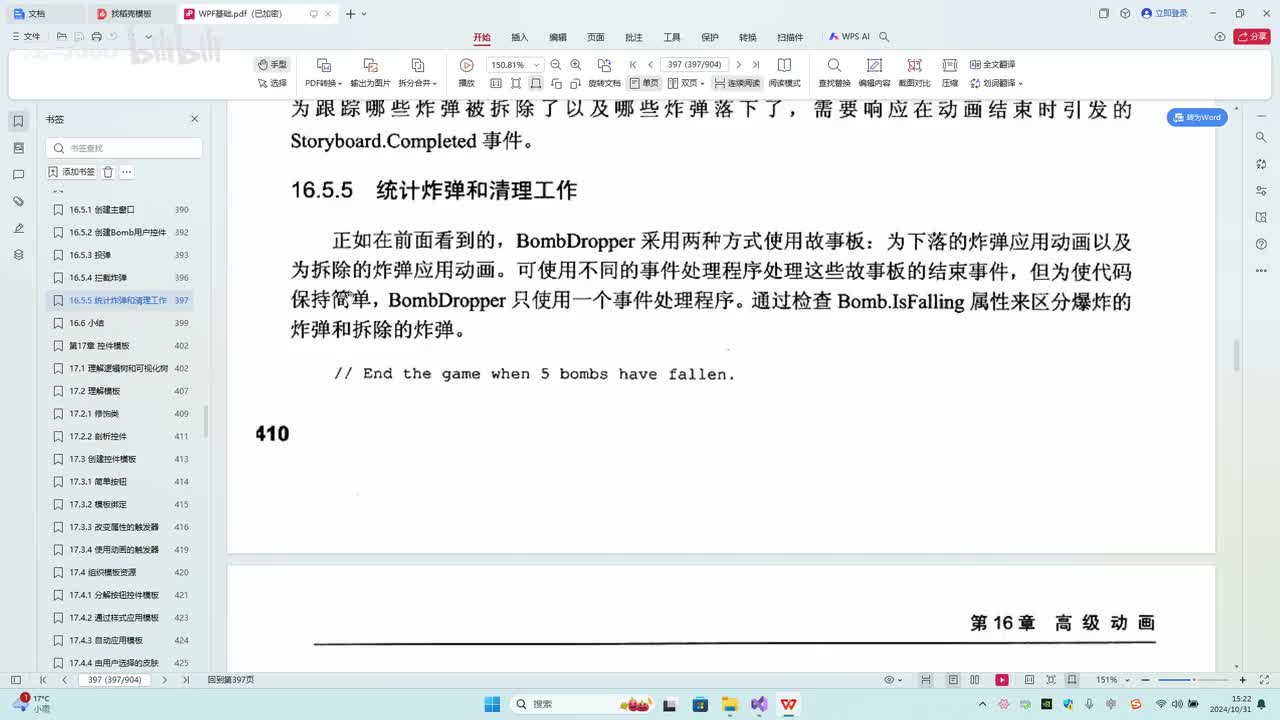Screen dimensions: 1280x720
Task: Select bookmark 16.5.4 拦截炸弹
Action: 119,278
